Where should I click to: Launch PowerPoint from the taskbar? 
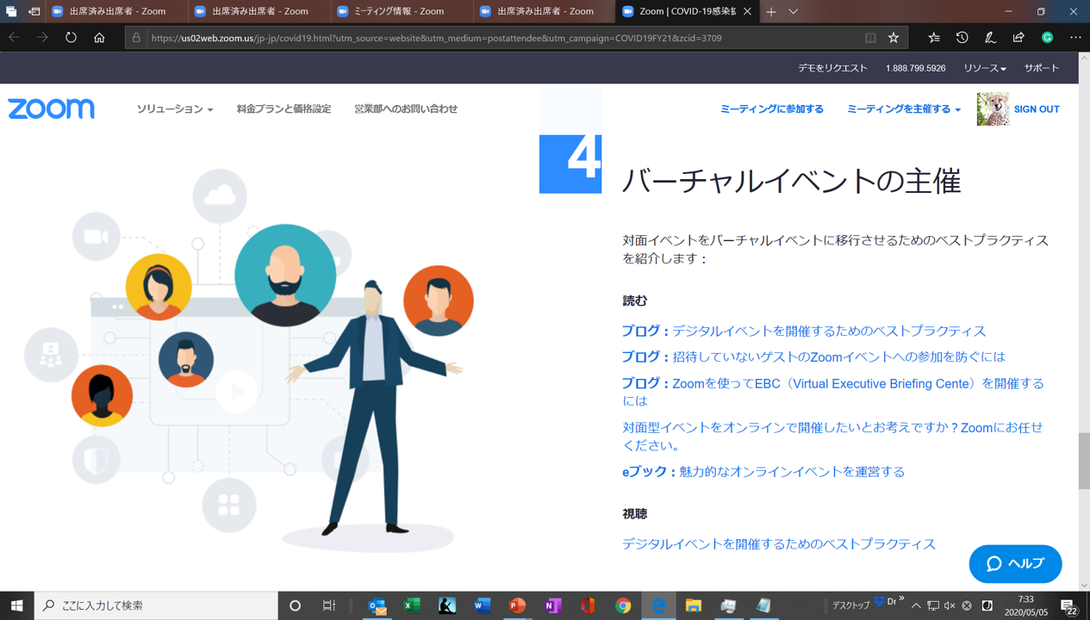click(517, 605)
